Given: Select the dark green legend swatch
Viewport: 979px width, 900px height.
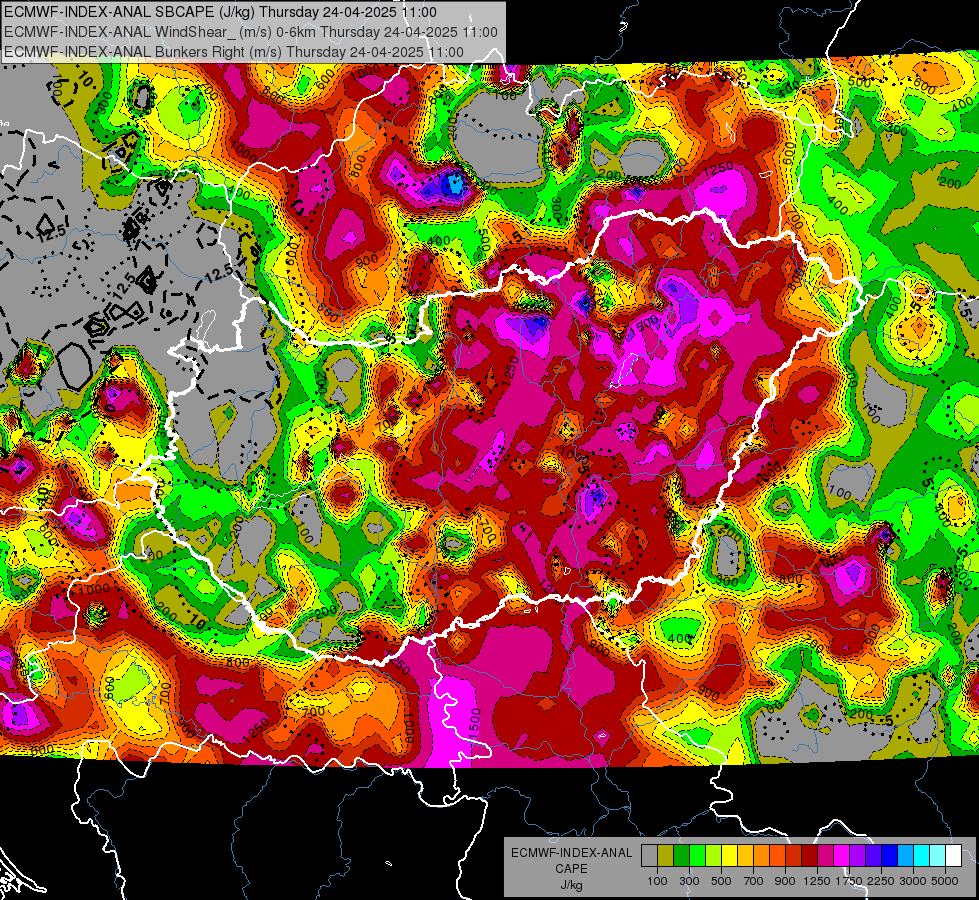Looking at the screenshot, I should [x=681, y=856].
